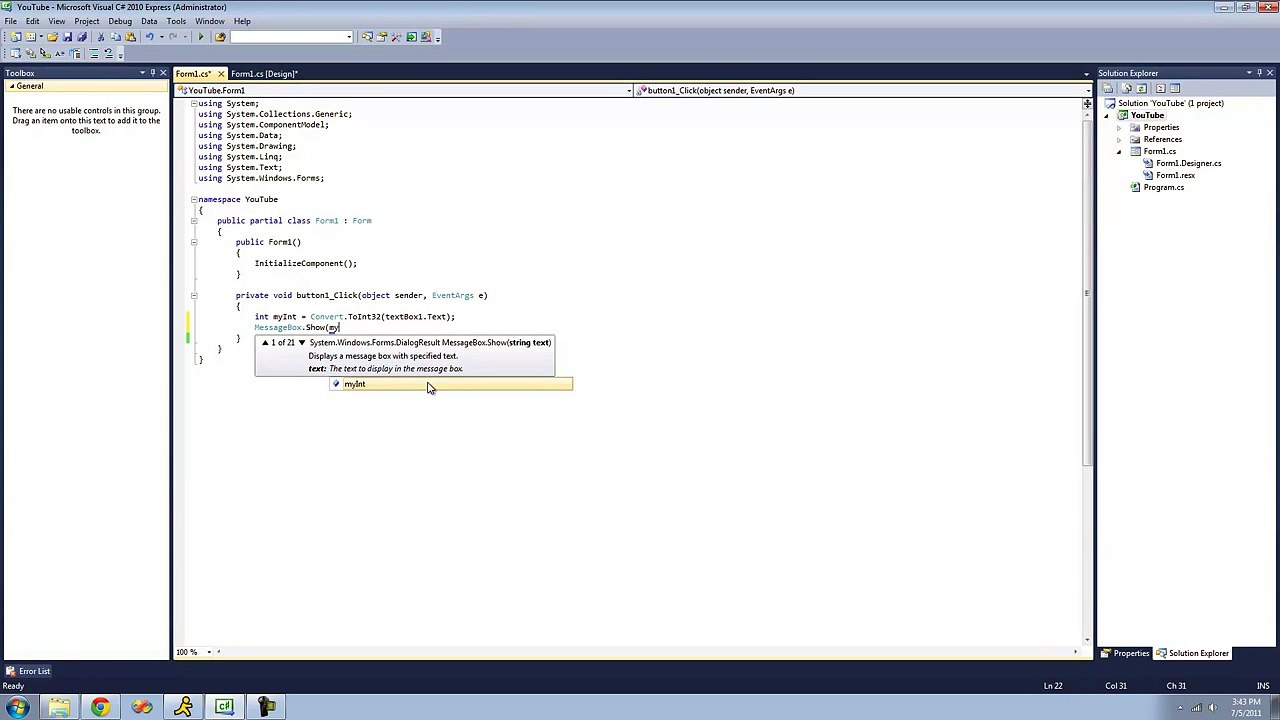This screenshot has height=720, width=1280.
Task: Open the button1_Click member dropdown
Action: 1087,91
